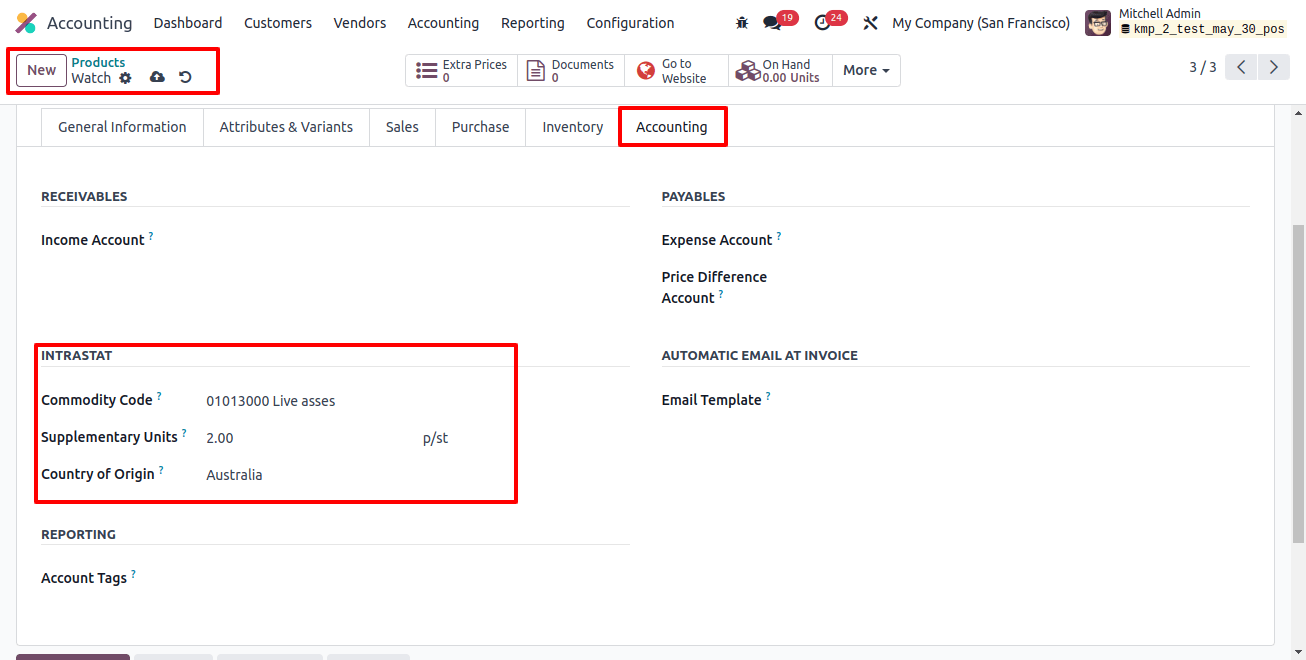The width and height of the screenshot is (1306, 660).
Task: Discard changes with the undo icon
Action: click(185, 78)
